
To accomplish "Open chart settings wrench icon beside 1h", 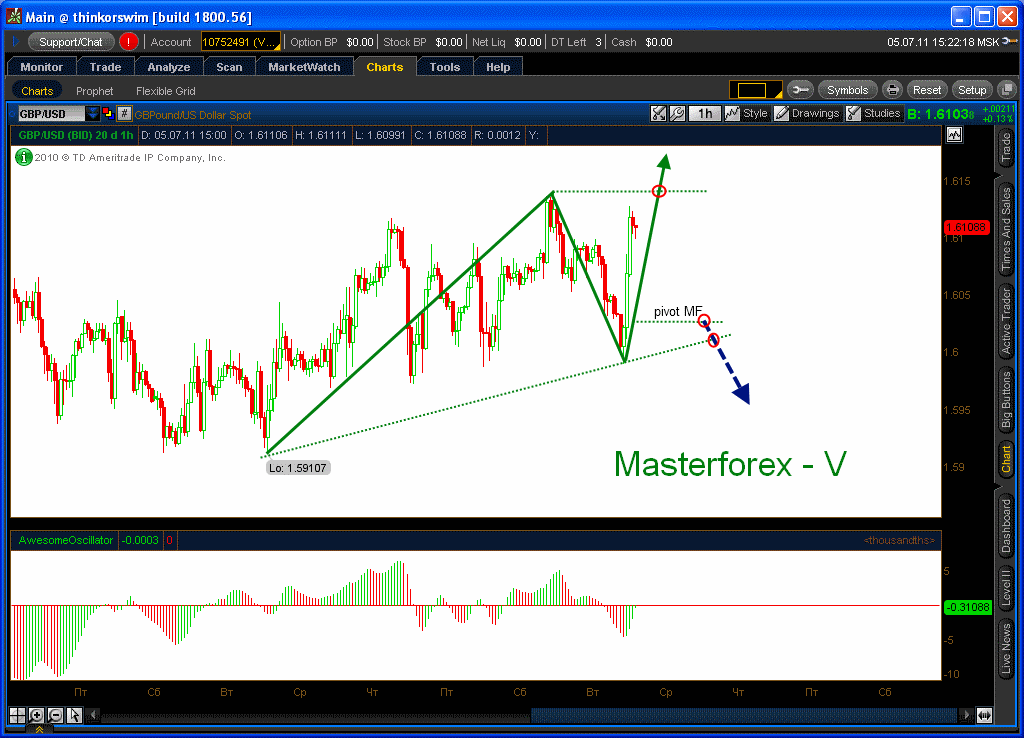I will tap(677, 114).
